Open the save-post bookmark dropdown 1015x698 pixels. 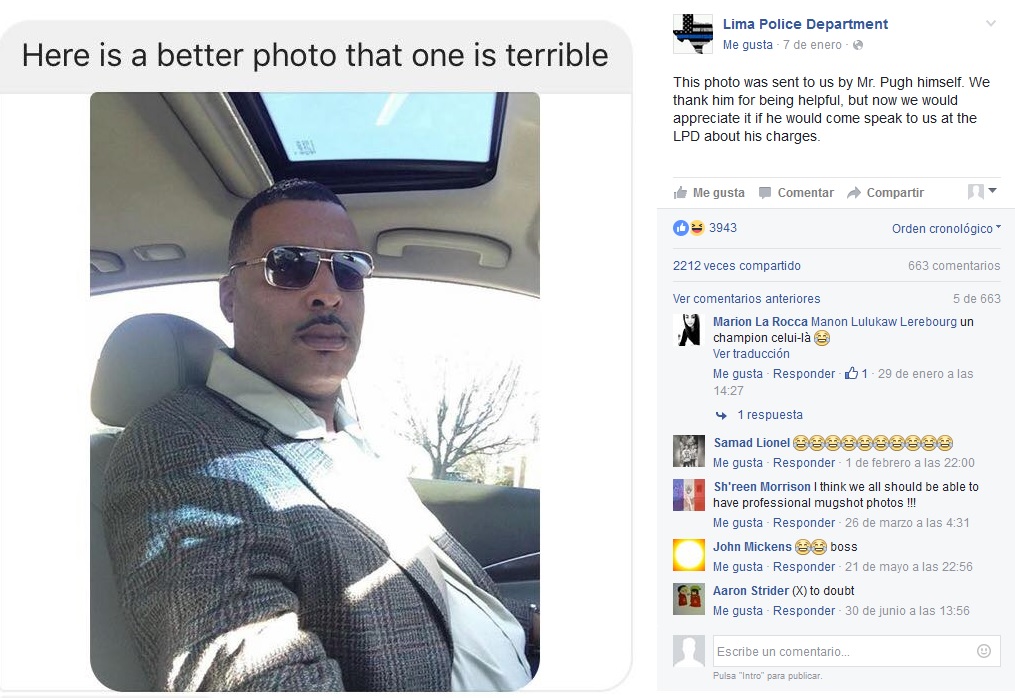tap(982, 191)
